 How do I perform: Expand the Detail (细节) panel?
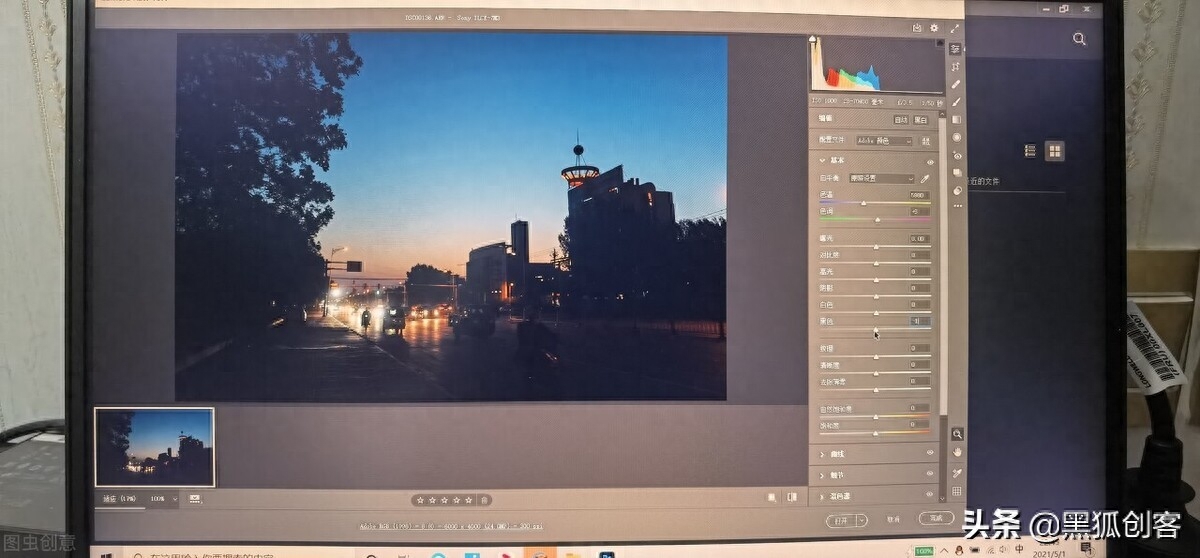[x=822, y=474]
